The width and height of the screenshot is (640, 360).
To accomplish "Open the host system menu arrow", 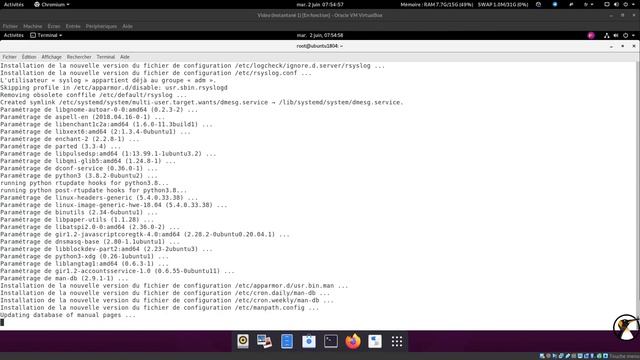I will tap(634, 4).
